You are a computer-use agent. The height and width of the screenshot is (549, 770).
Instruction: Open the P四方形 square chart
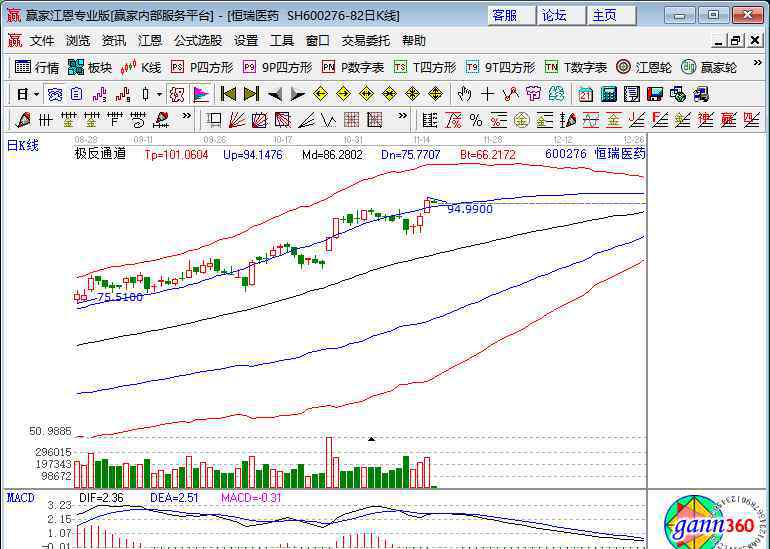click(202, 67)
